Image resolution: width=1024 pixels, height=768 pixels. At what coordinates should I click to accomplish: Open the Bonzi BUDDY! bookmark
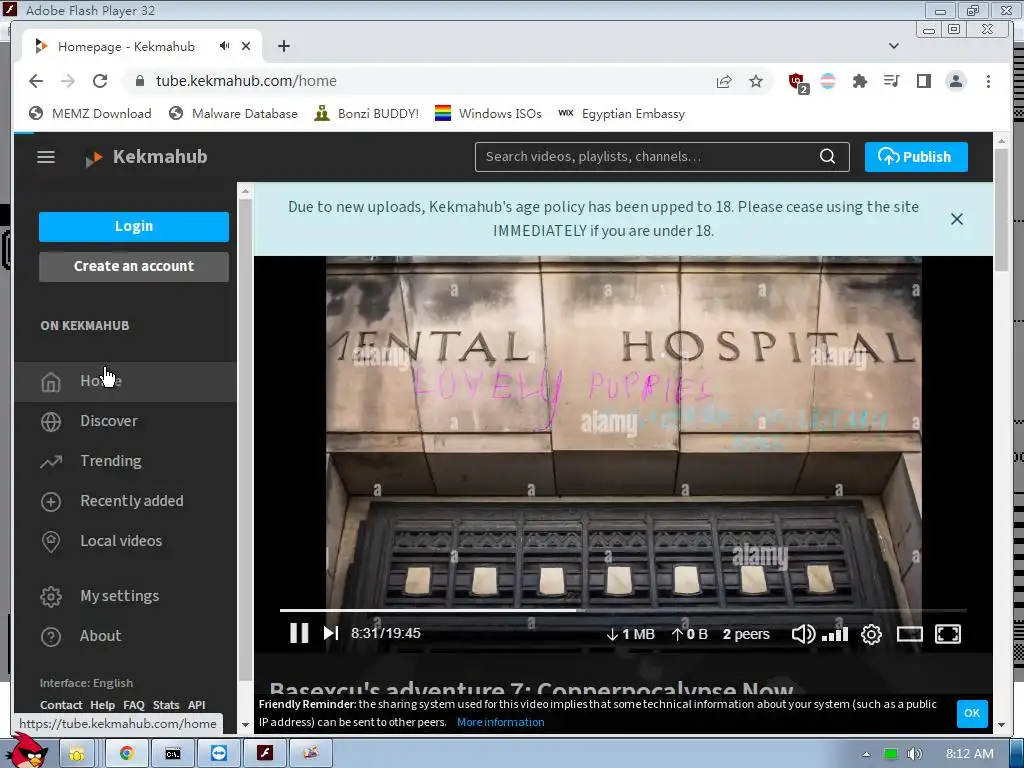pyautogui.click(x=366, y=114)
